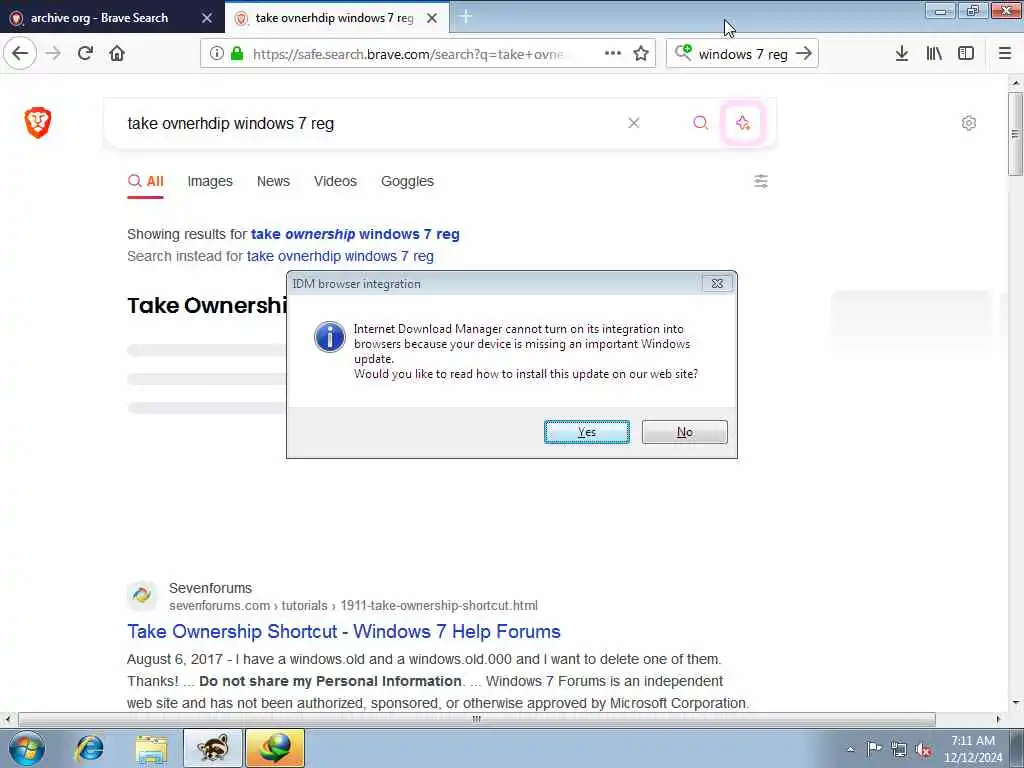The image size is (1024, 768).
Task: Close the IDM browser integration dialog
Action: coord(717,283)
